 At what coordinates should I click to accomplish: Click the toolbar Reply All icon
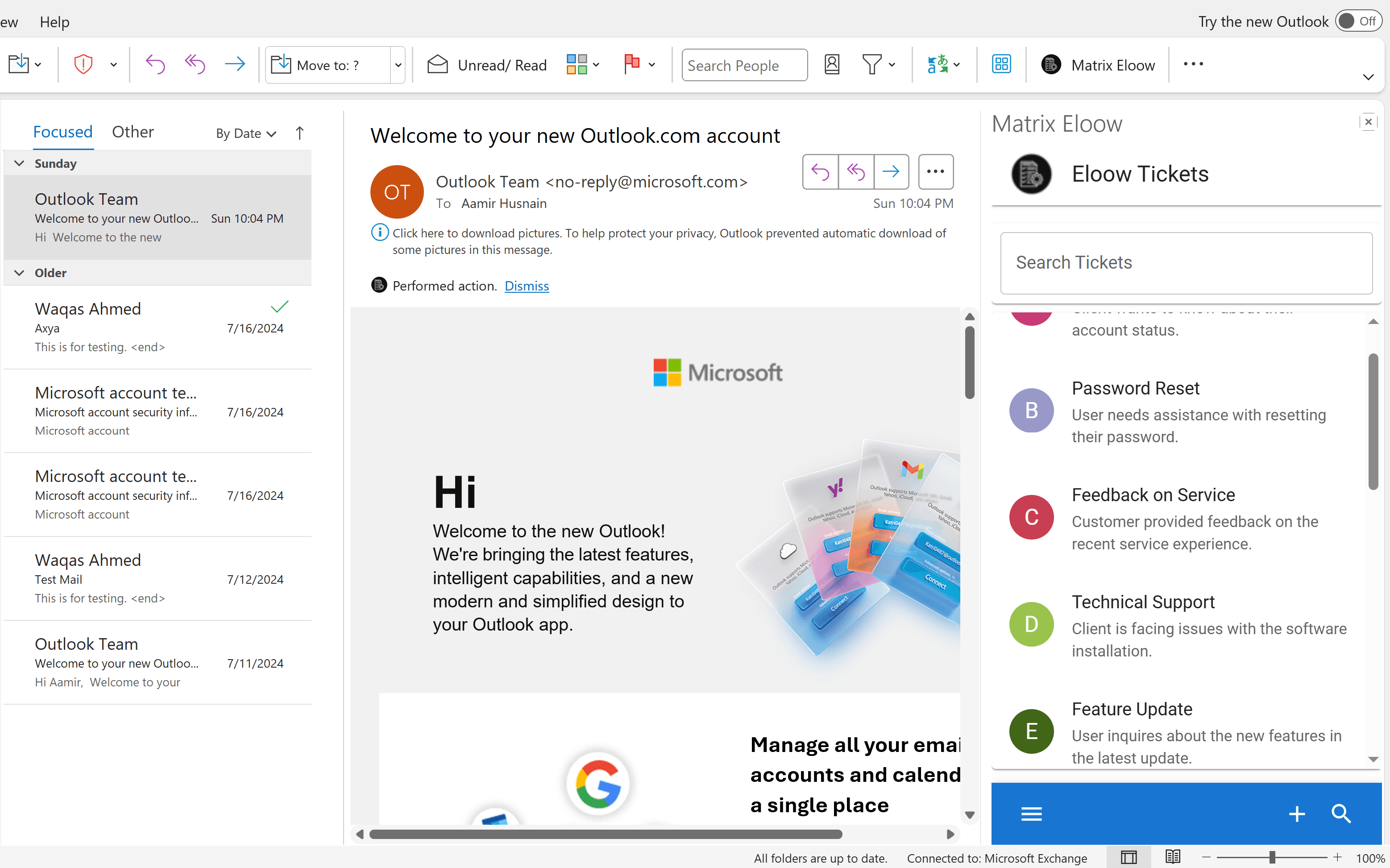click(x=195, y=64)
